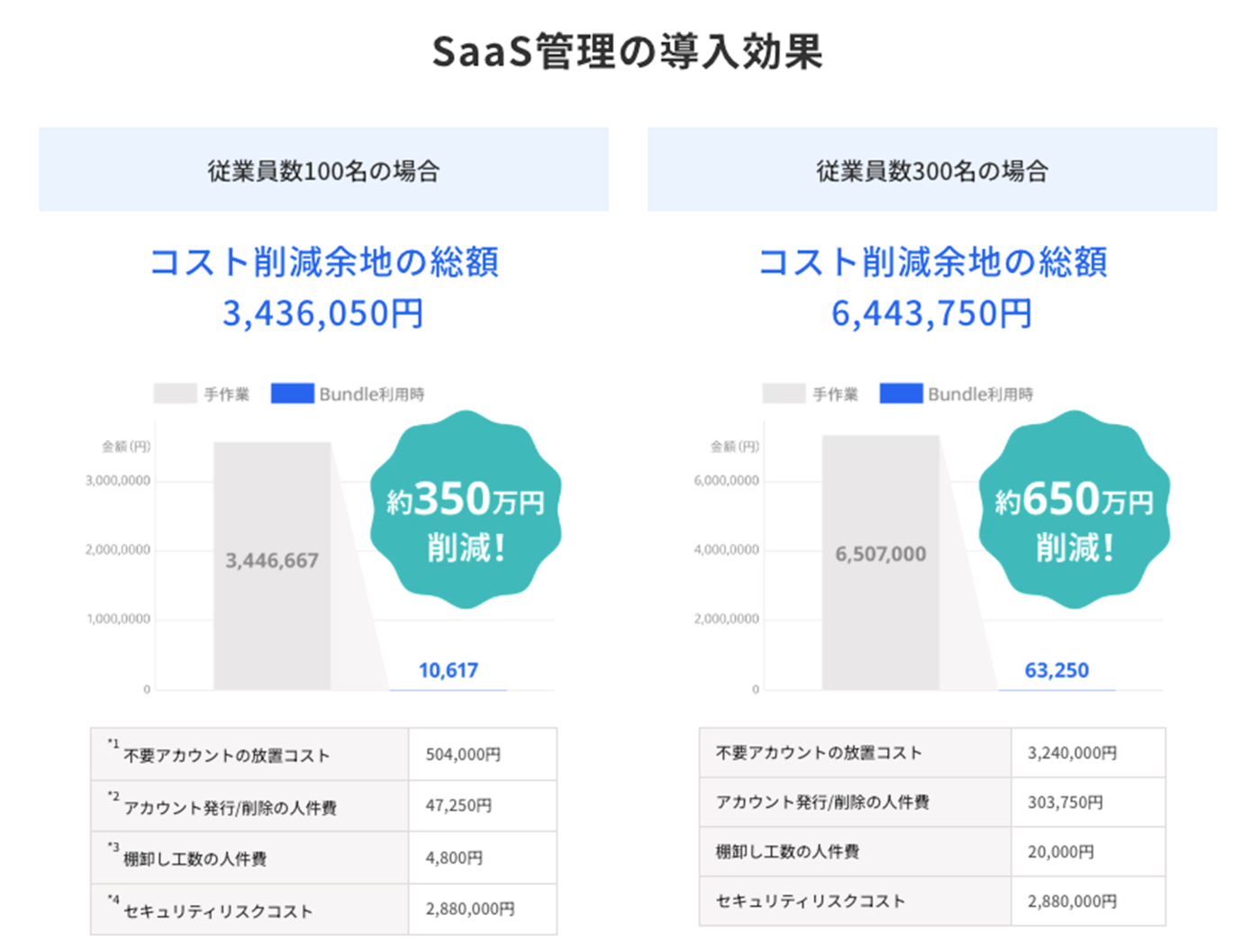Image resolution: width=1243 pixels, height=952 pixels.
Task: Click the blue Bundle利用時 legend swatch on the left chart
Action: coord(293,394)
